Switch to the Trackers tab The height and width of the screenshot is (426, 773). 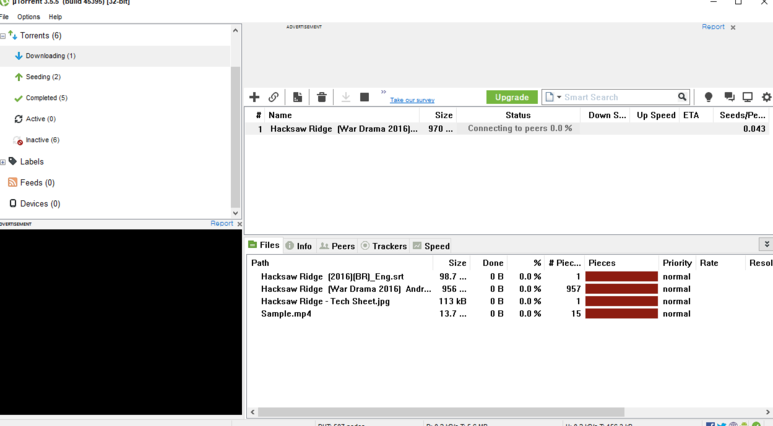click(x=384, y=246)
